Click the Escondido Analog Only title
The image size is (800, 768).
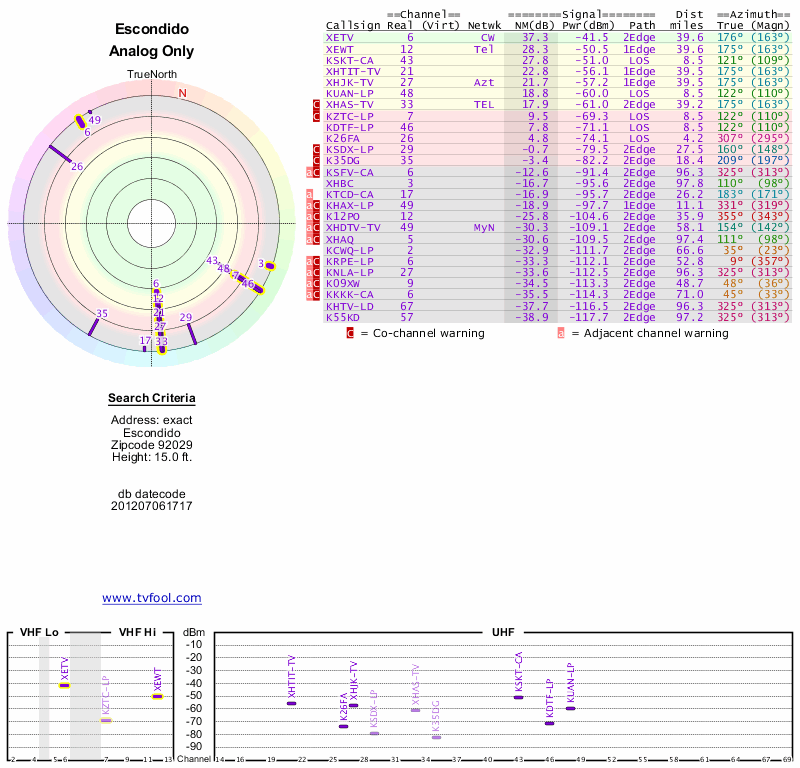[x=152, y=40]
